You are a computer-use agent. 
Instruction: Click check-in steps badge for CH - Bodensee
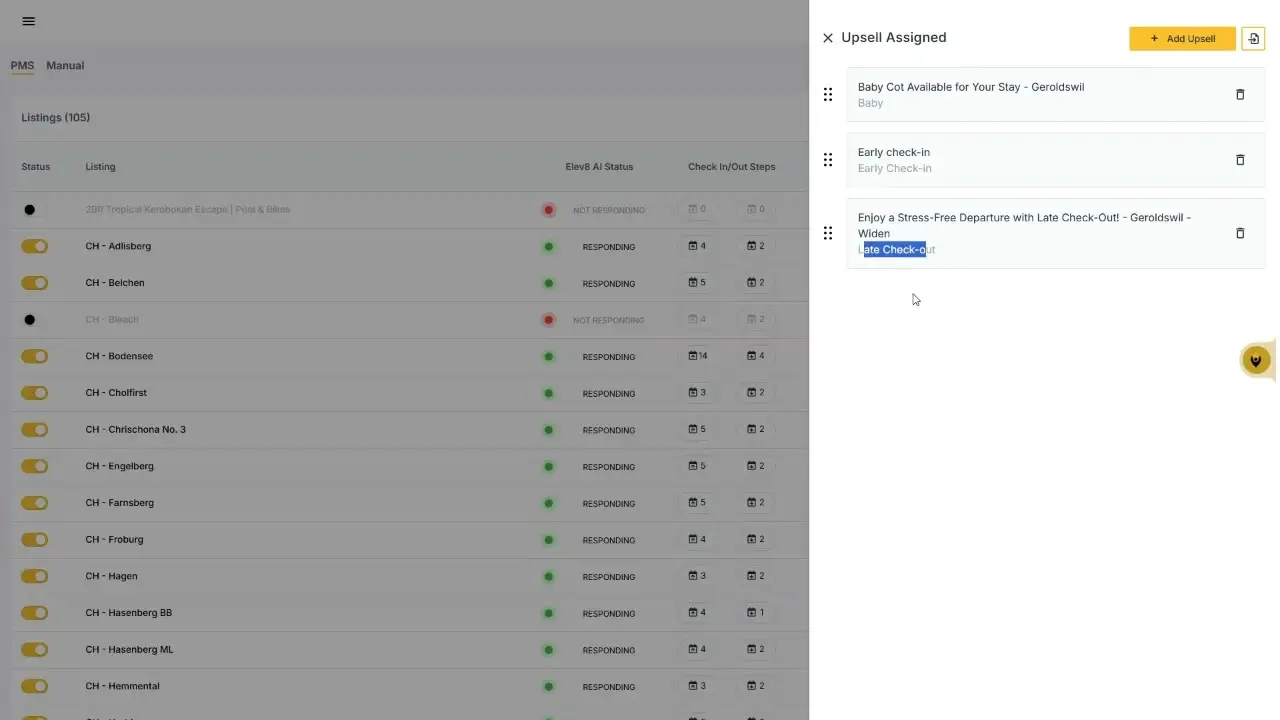(698, 356)
